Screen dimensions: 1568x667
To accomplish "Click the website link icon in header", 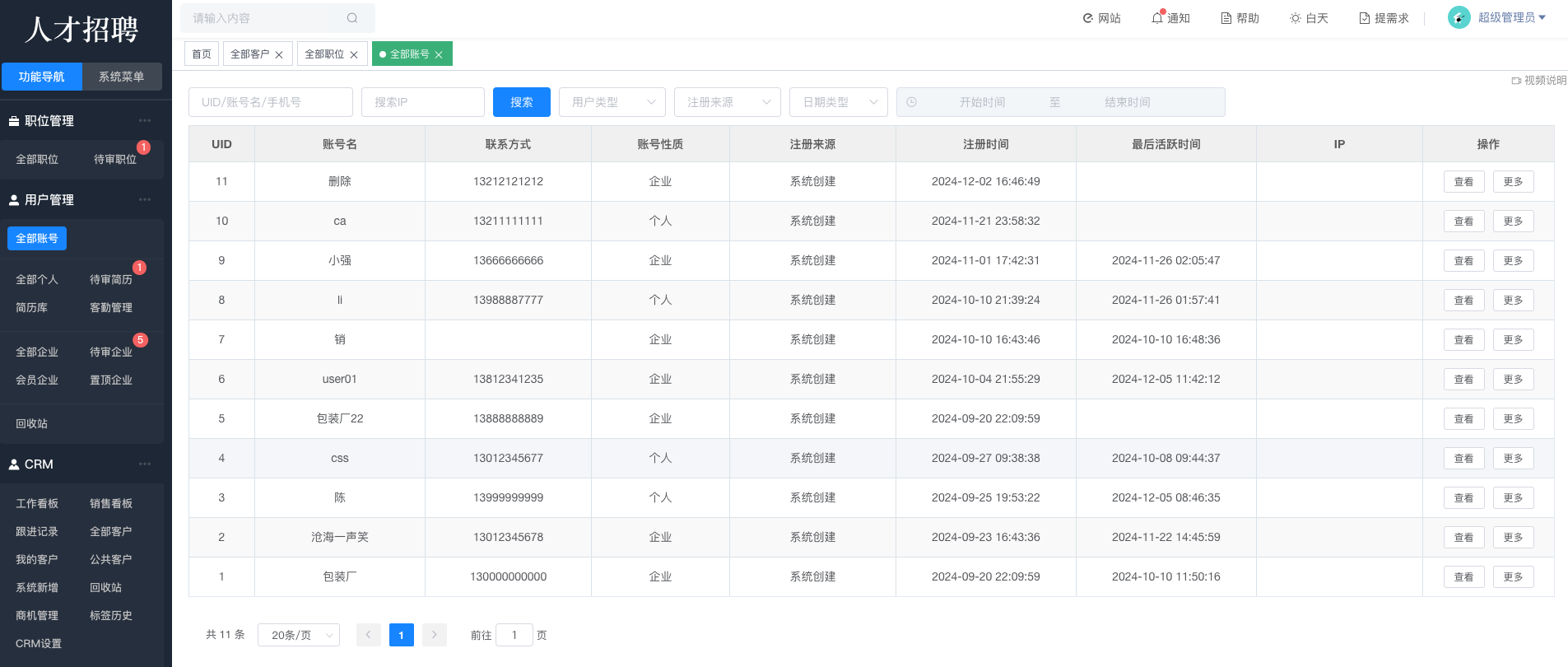I will (x=1088, y=18).
